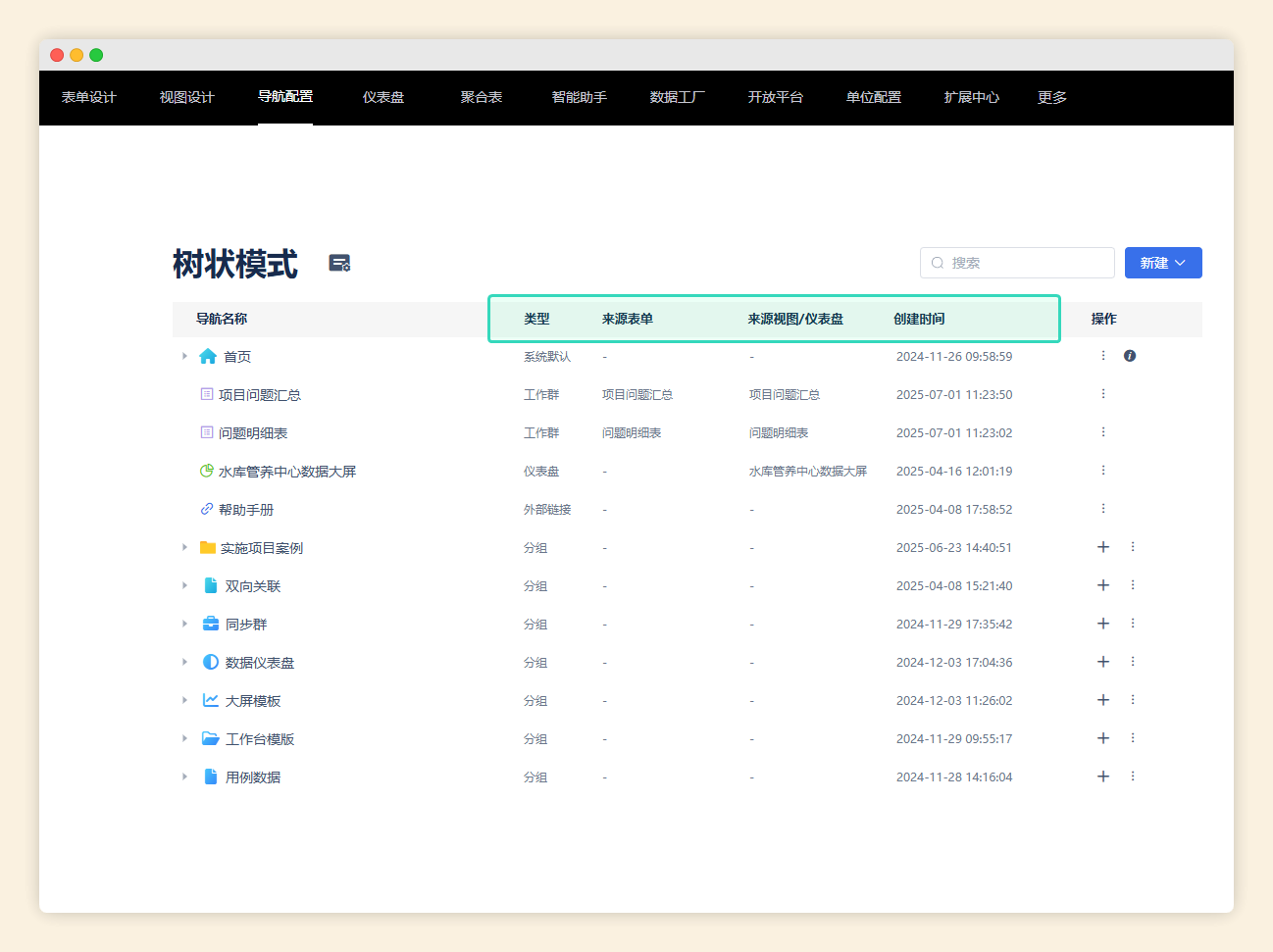The height and width of the screenshot is (952, 1273).
Task: Click the info icon on 首页 row
Action: pos(1130,356)
